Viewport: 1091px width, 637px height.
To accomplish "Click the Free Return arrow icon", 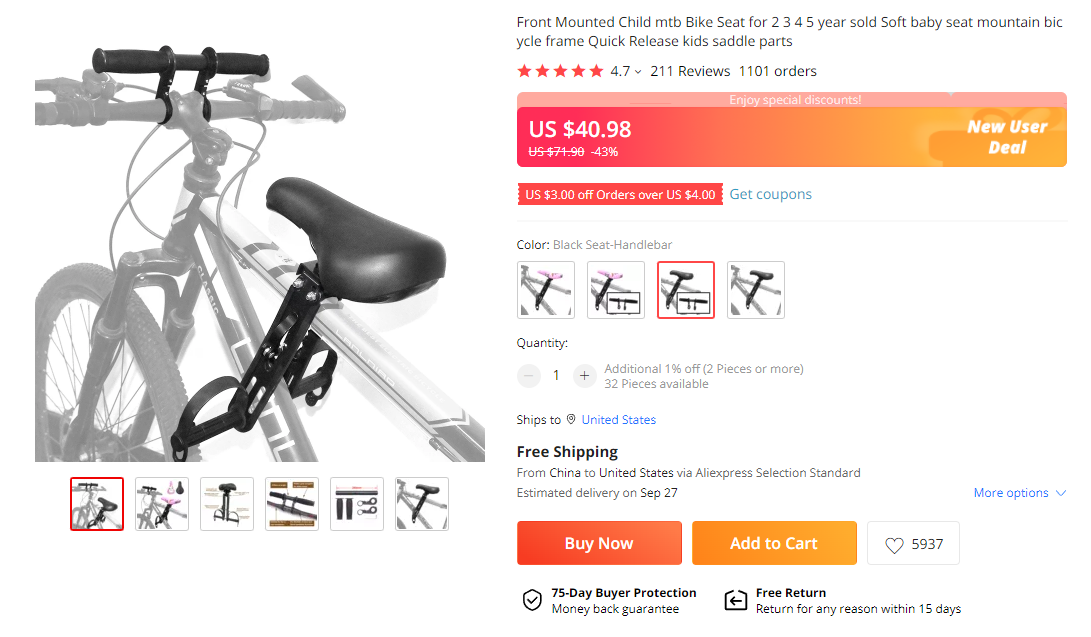I will point(736,600).
